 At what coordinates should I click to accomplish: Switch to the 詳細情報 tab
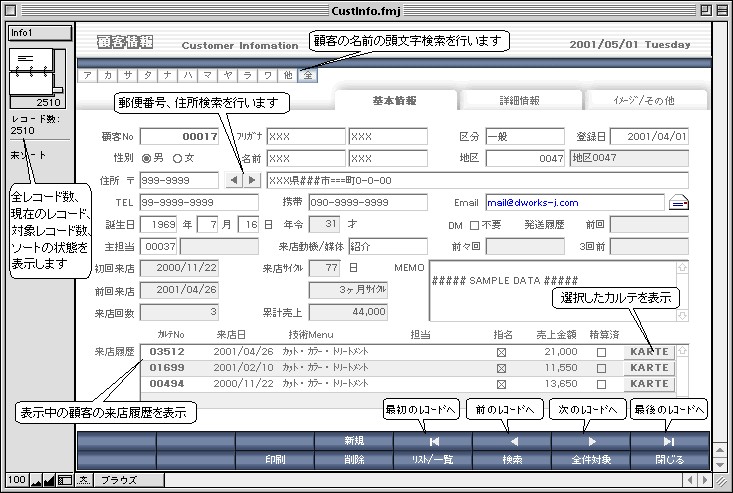coord(520,100)
